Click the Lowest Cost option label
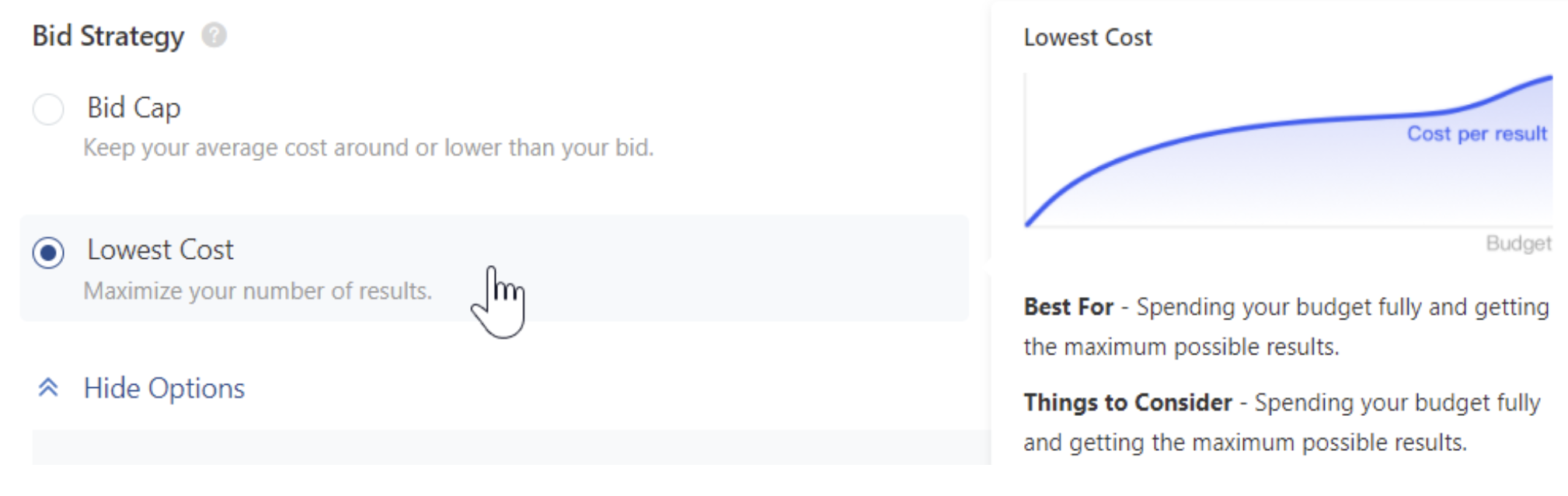The height and width of the screenshot is (496, 1568). click(x=160, y=250)
